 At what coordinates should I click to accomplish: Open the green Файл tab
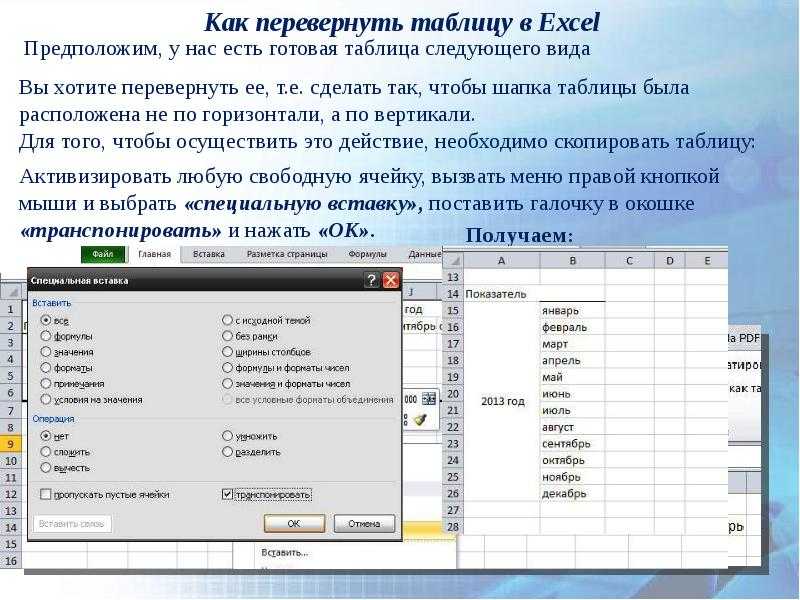tap(103, 254)
